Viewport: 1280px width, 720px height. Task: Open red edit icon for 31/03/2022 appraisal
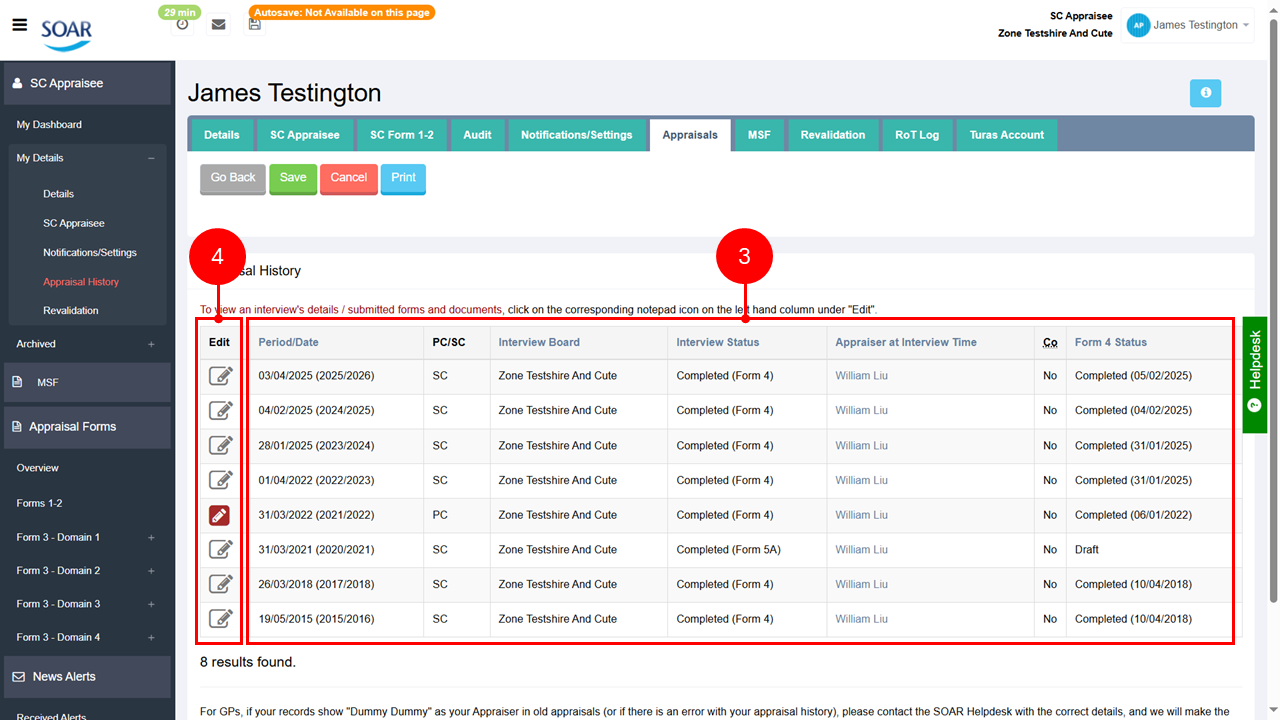[220, 515]
